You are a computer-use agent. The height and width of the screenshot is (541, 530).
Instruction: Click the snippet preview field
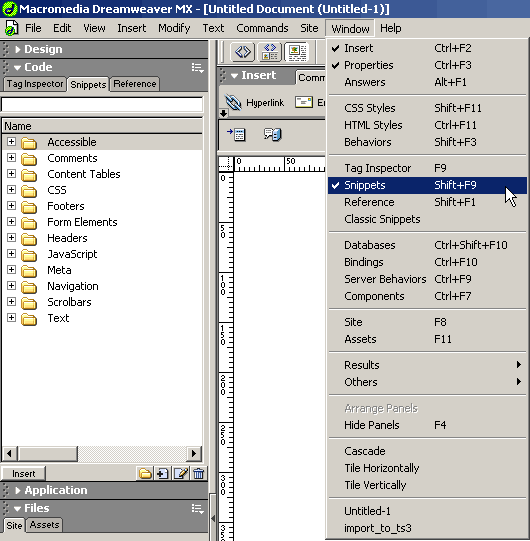102,105
